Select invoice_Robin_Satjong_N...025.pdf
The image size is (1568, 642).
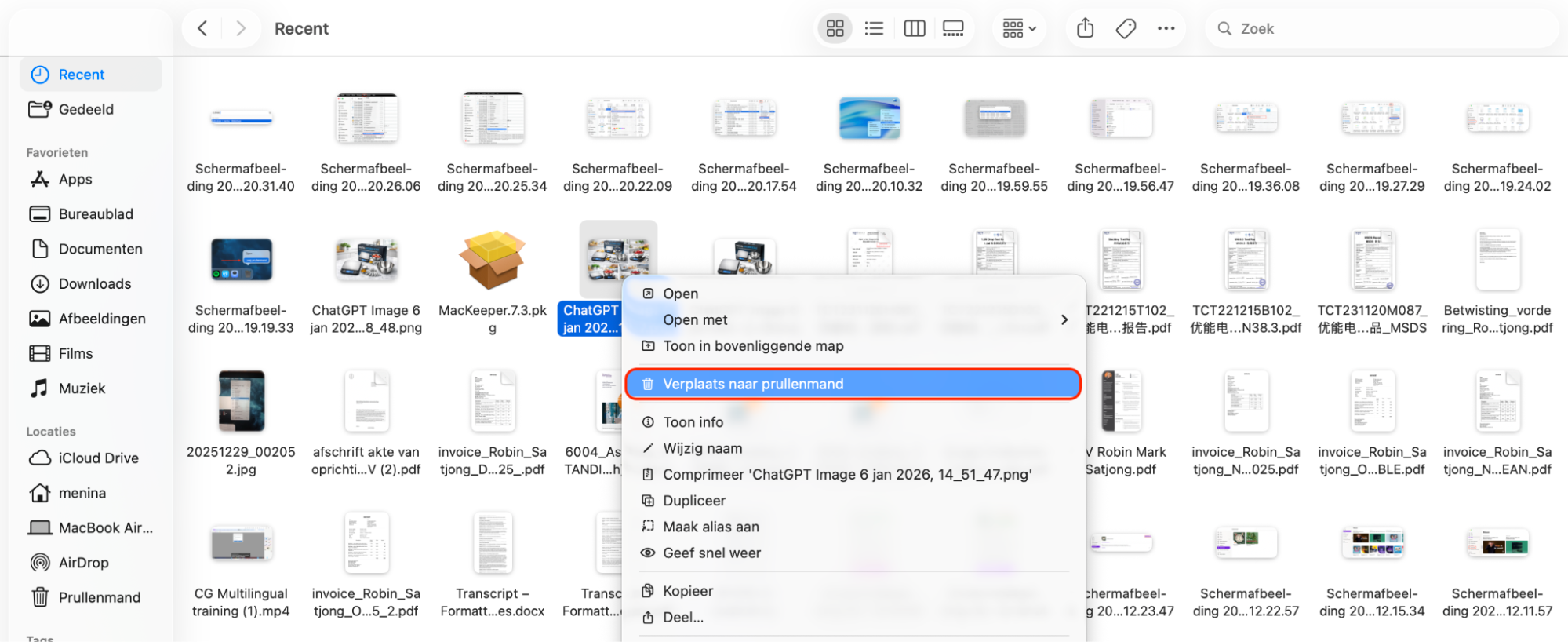[1246, 401]
